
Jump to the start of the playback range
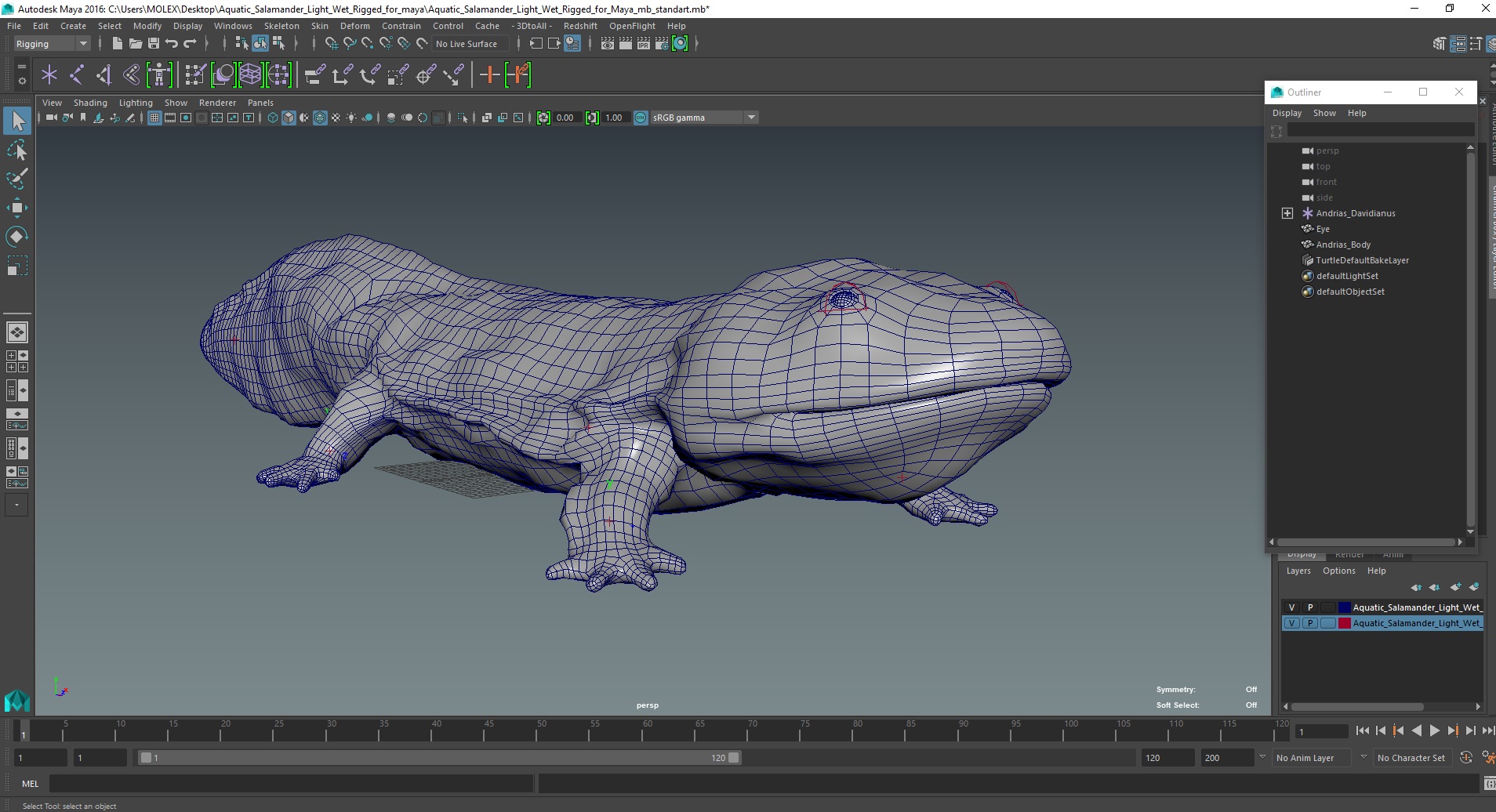(x=1362, y=730)
